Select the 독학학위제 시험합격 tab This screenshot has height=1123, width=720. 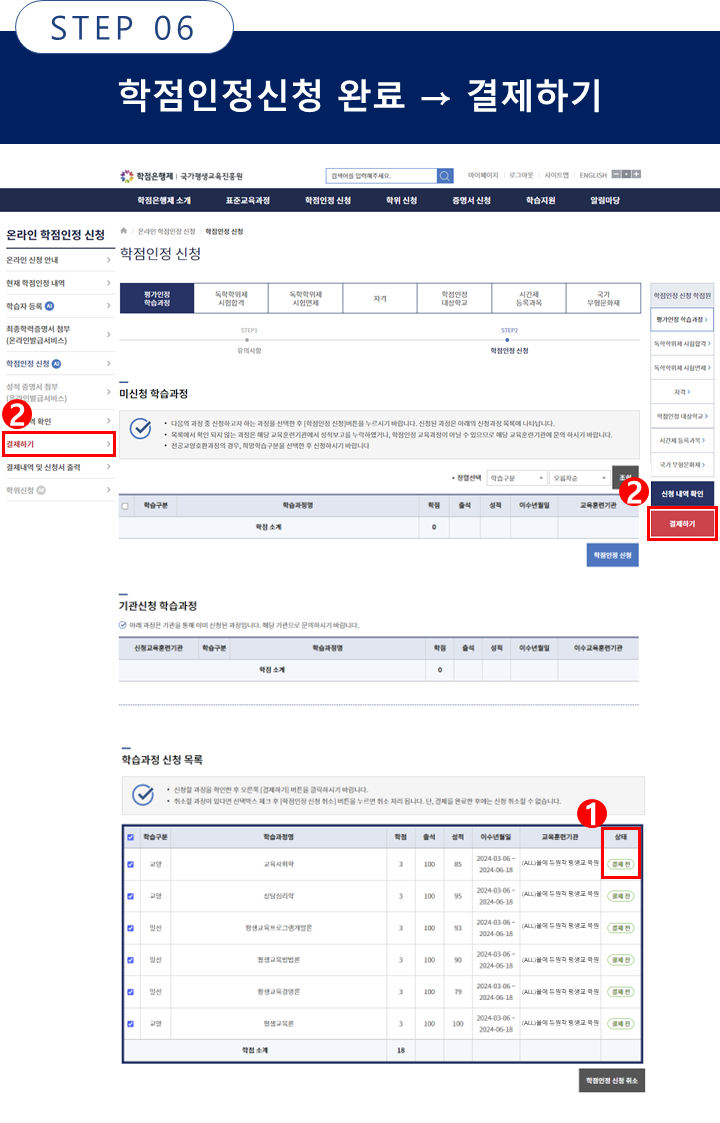pyautogui.click(x=231, y=299)
